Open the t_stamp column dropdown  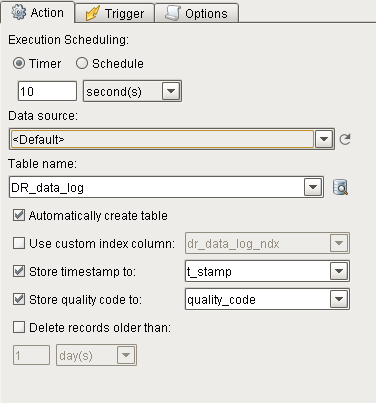(339, 271)
